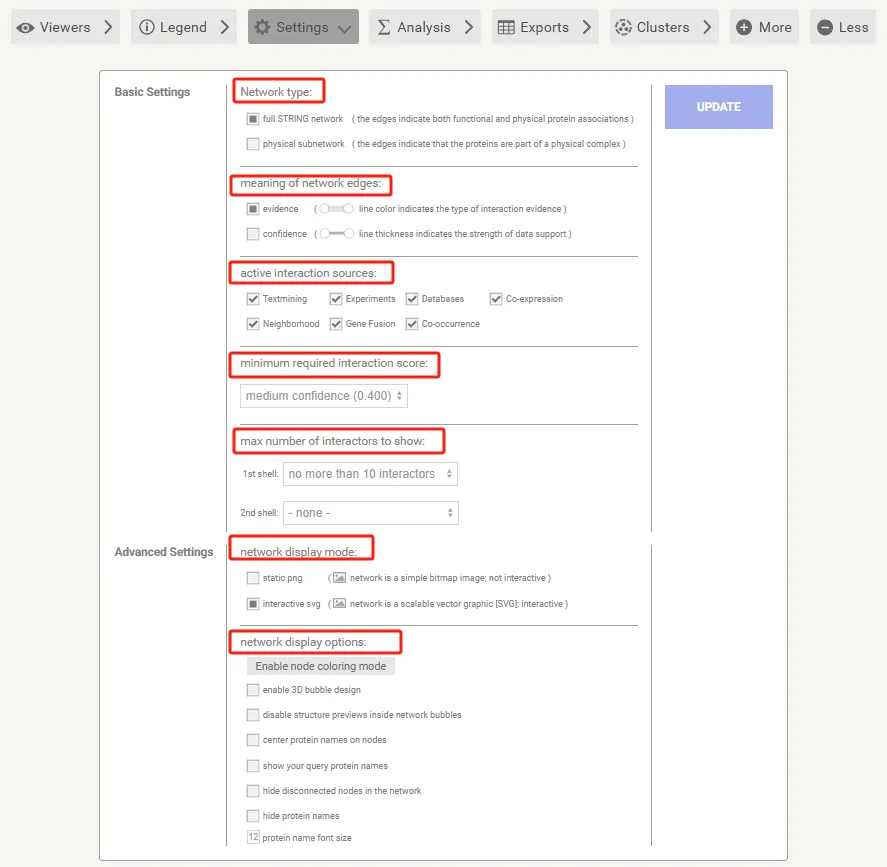Click the minus icon on Less button
This screenshot has width=887, height=867.
824,28
